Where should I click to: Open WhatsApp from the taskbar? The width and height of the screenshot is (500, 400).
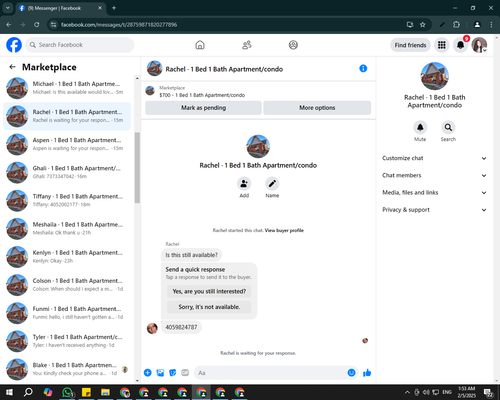(x=68, y=392)
